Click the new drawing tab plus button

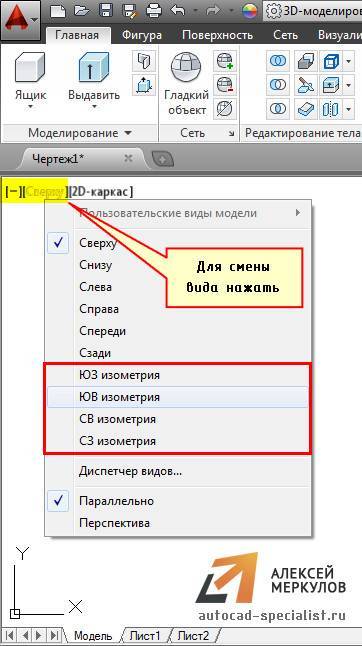(163, 159)
